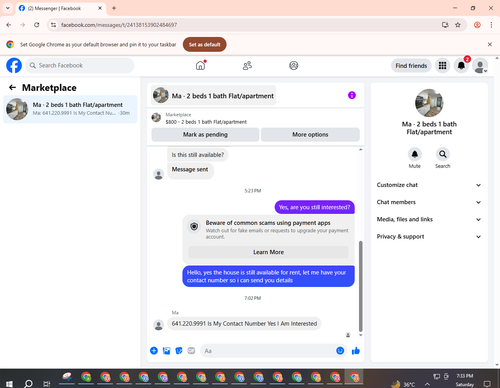Search in conversation with the magnifier icon
Image resolution: width=500 pixels, height=388 pixels.
click(443, 154)
